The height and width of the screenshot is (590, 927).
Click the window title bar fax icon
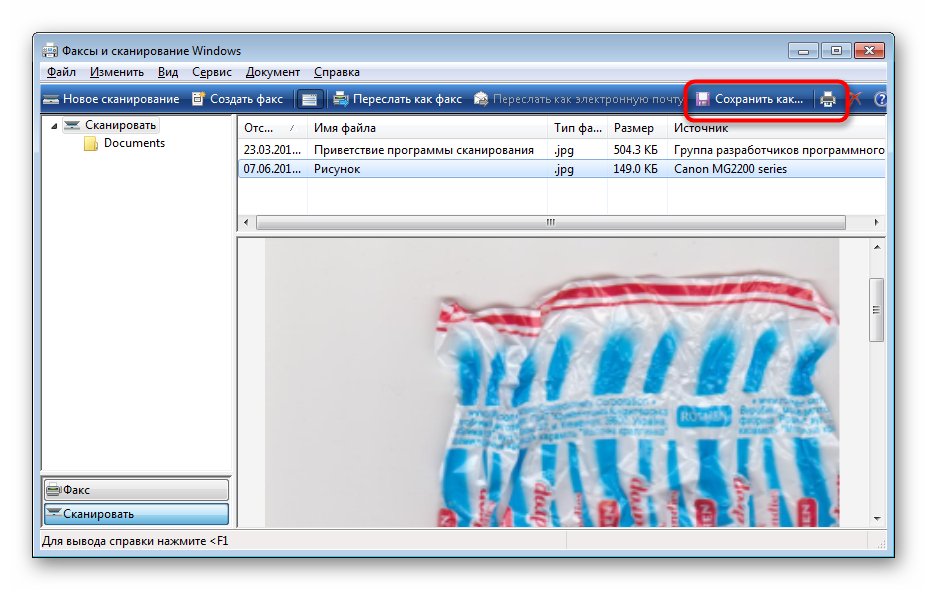coord(50,50)
